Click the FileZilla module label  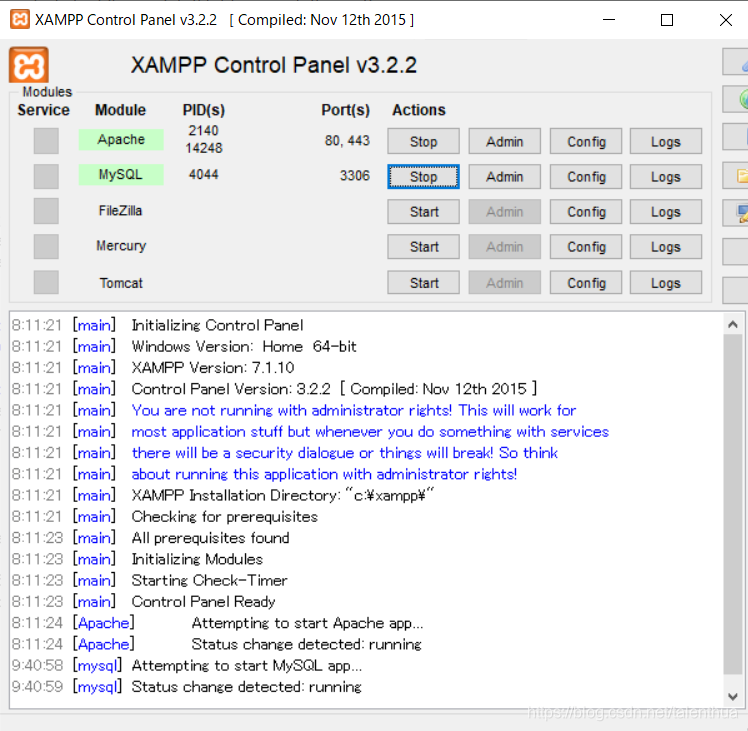pyautogui.click(x=120, y=210)
